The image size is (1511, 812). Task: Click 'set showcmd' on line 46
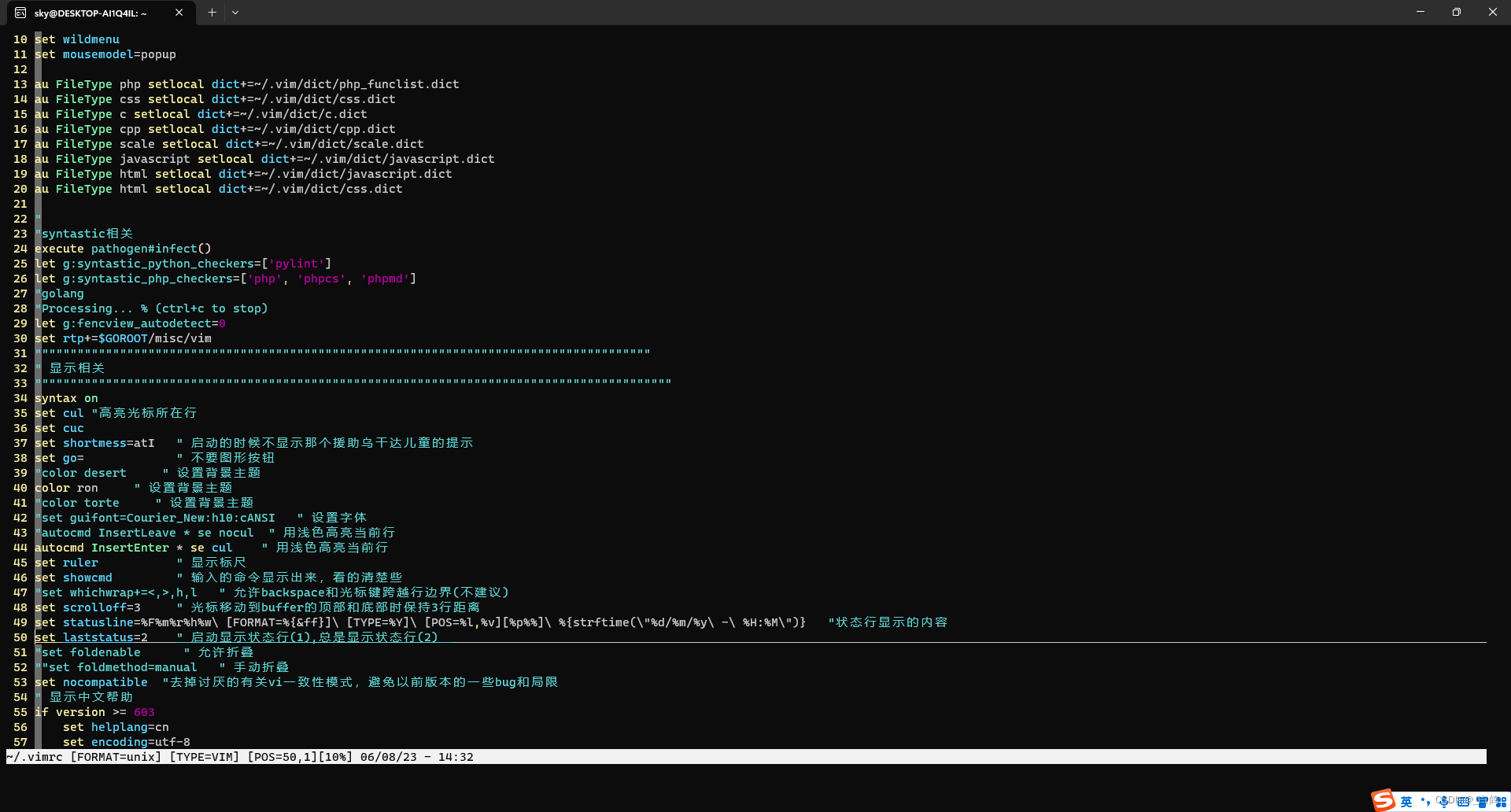tap(73, 578)
